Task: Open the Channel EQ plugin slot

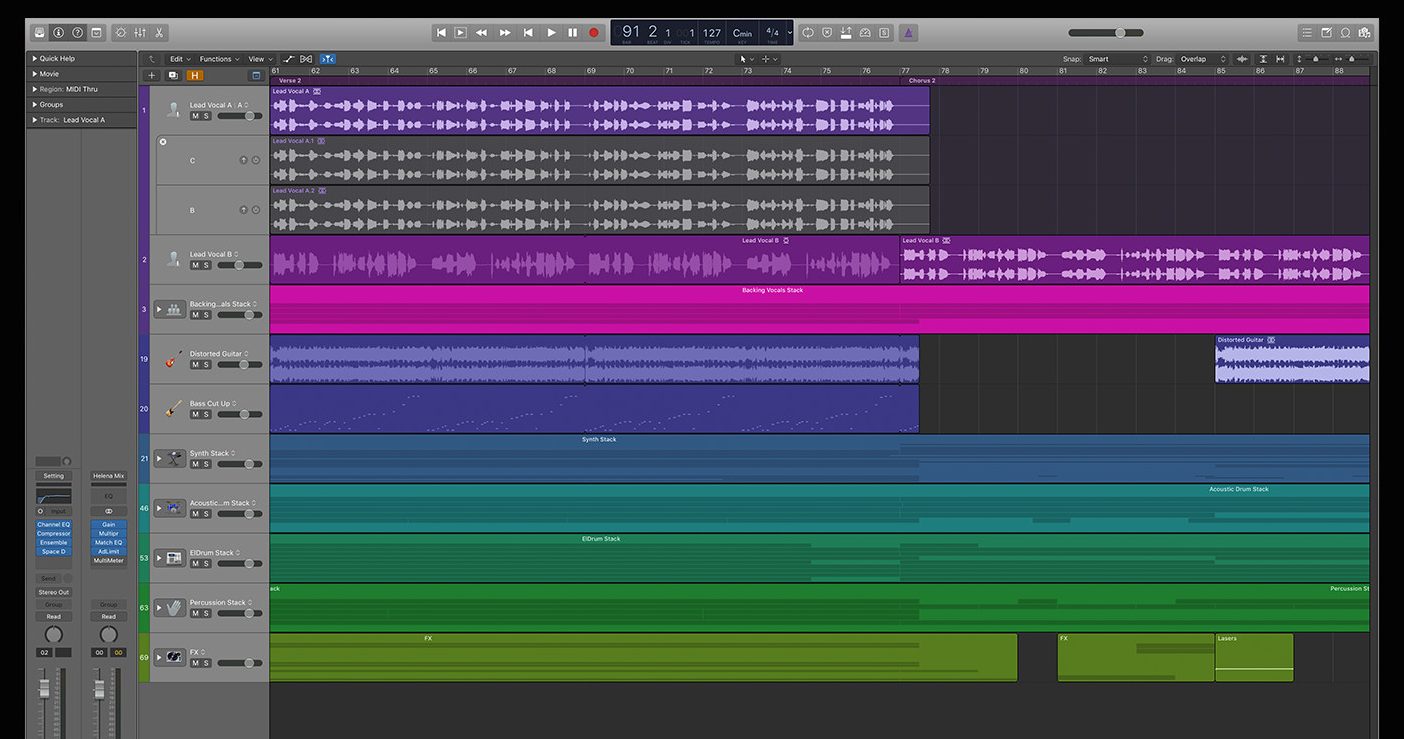Action: click(53, 524)
